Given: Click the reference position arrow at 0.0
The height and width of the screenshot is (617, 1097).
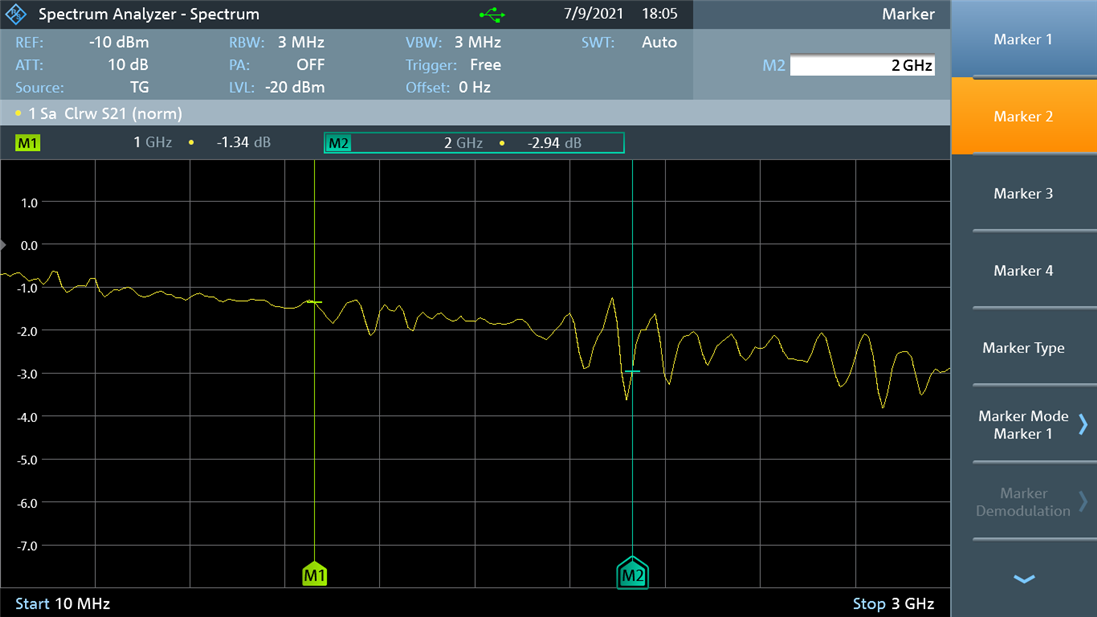Looking at the screenshot, I should (x=3, y=245).
